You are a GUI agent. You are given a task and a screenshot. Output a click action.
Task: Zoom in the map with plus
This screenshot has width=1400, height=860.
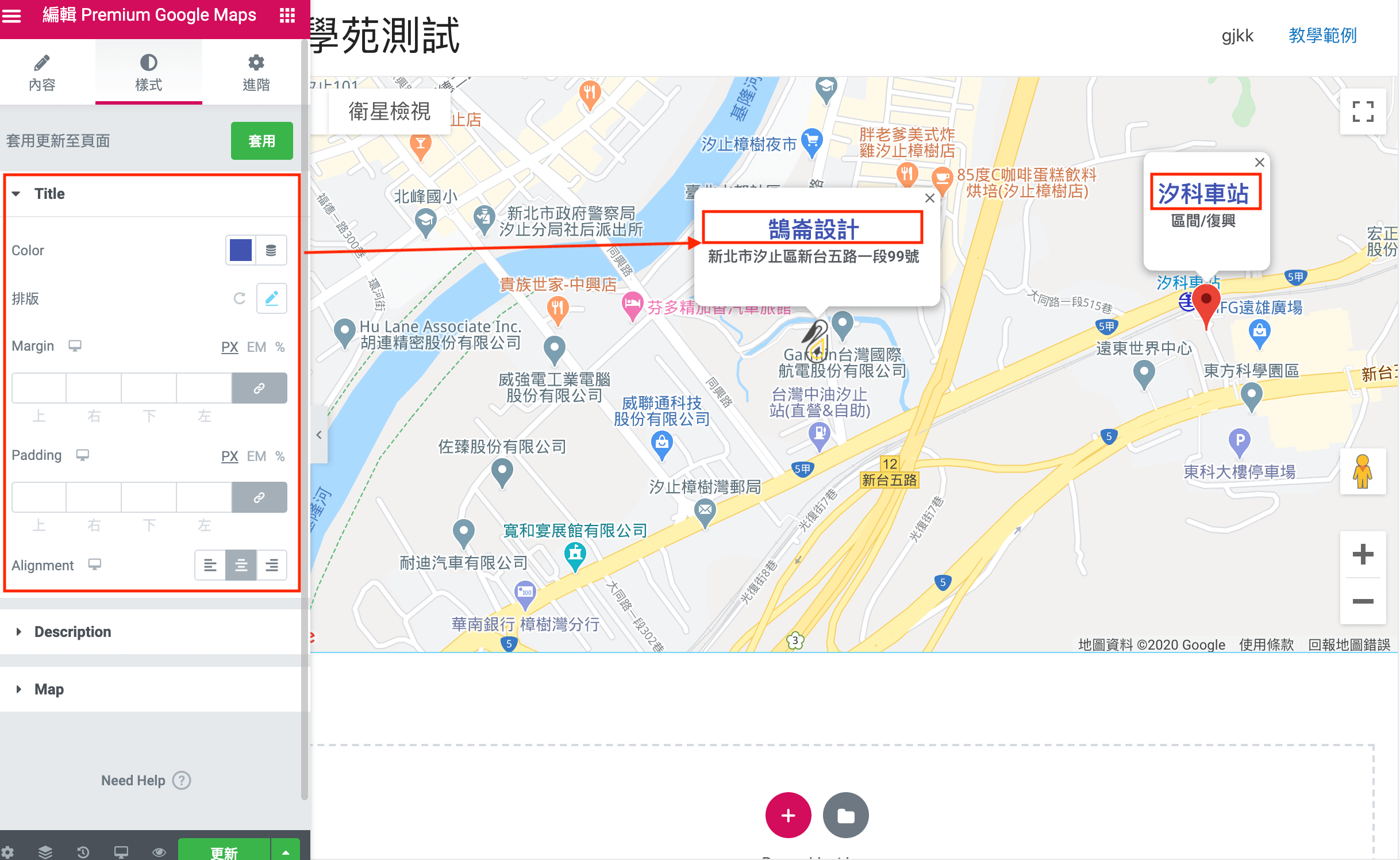[x=1363, y=554]
